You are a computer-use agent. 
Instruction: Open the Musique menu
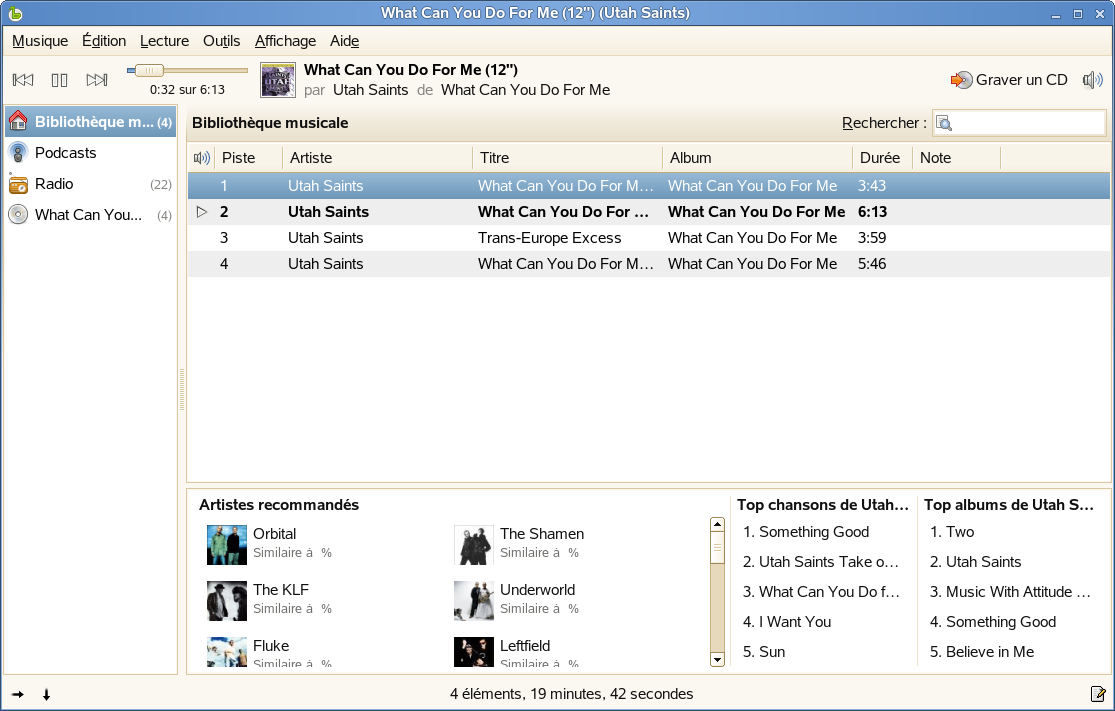[x=40, y=41]
